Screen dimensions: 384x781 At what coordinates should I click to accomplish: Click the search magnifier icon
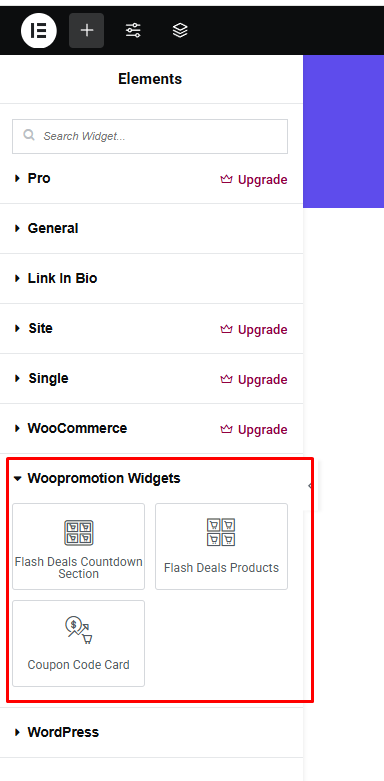(29, 135)
